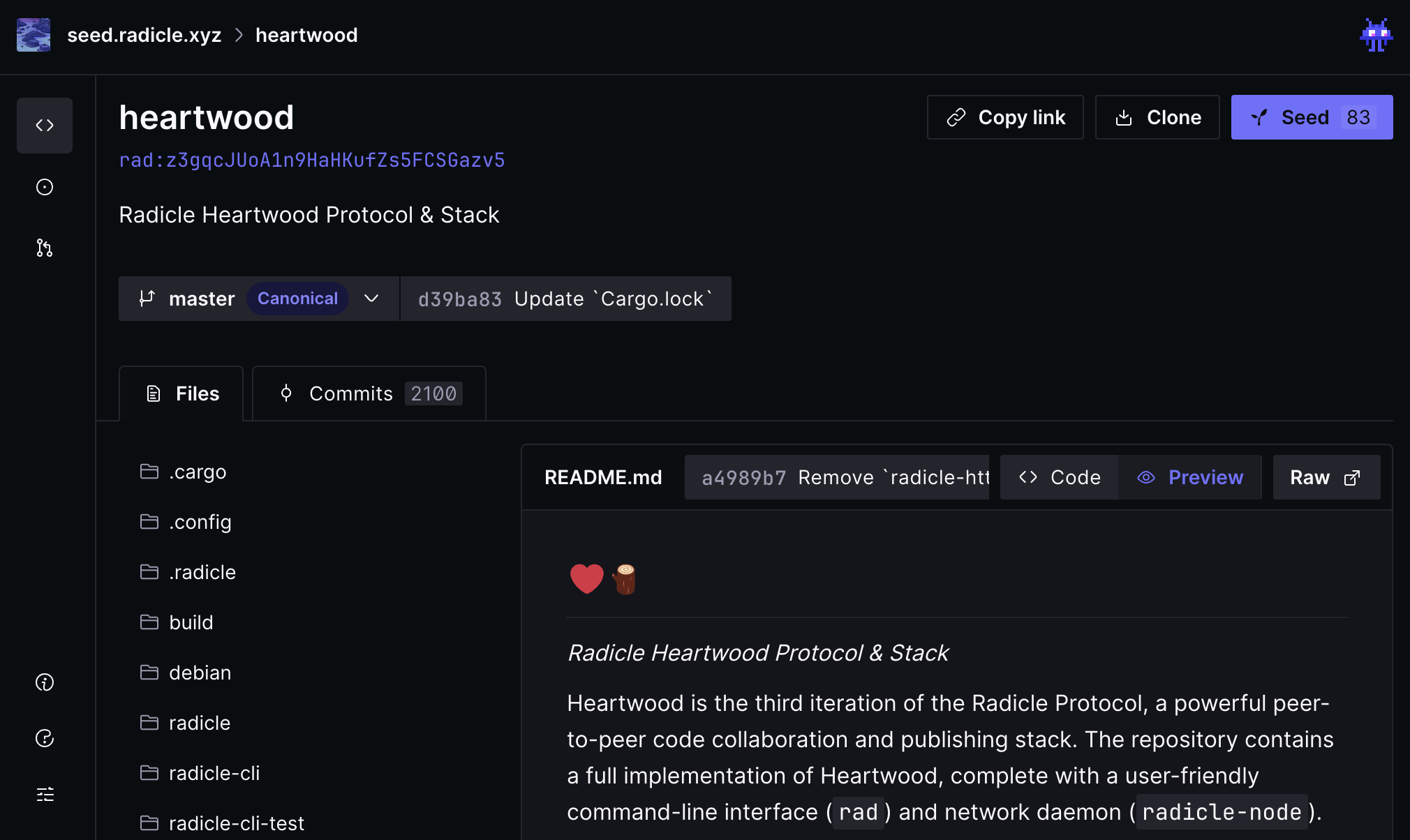The width and height of the screenshot is (1410, 840).
Task: Click the seed.radicle.xyz avatar image
Action: pos(33,34)
